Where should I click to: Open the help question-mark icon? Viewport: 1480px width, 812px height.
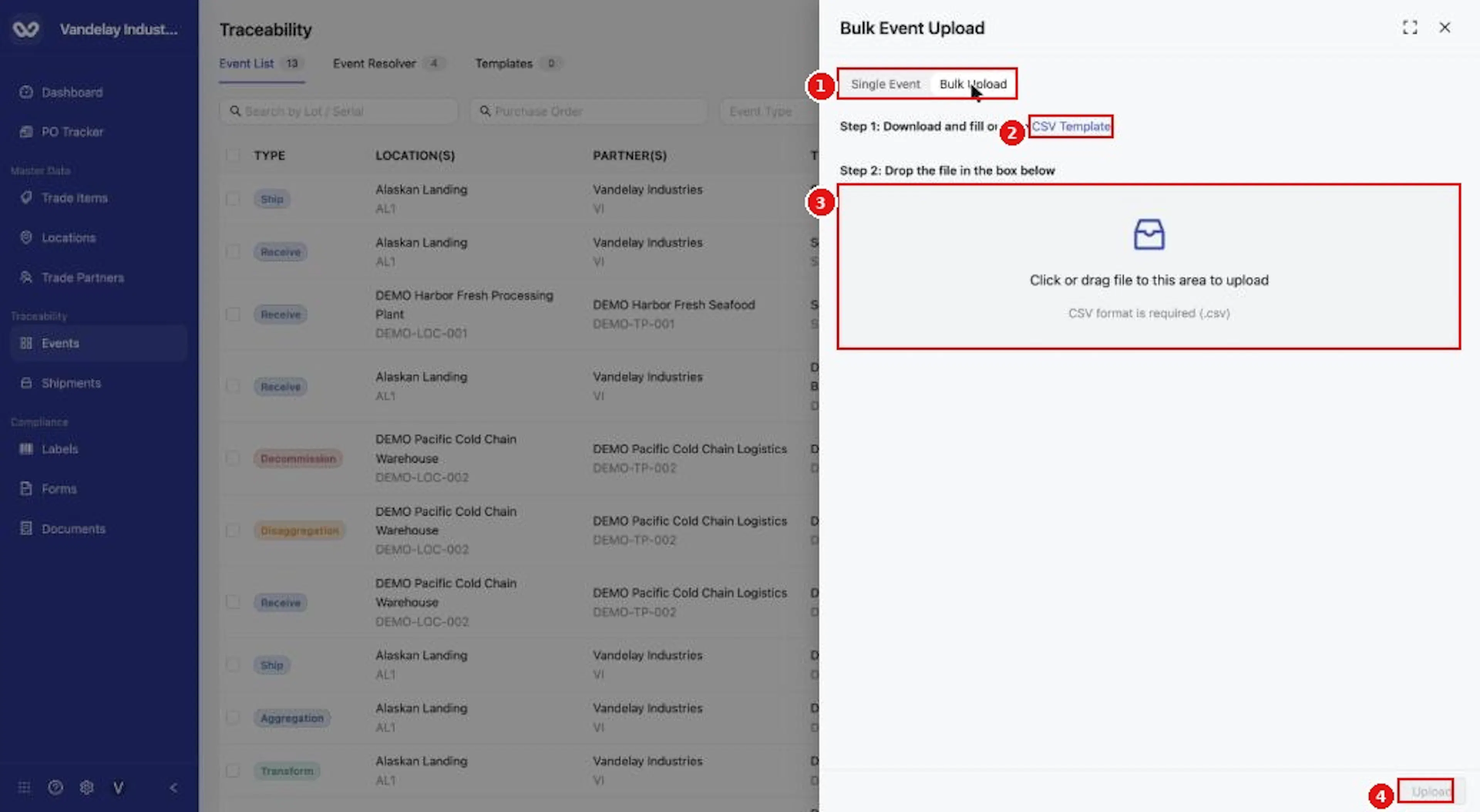(x=55, y=788)
